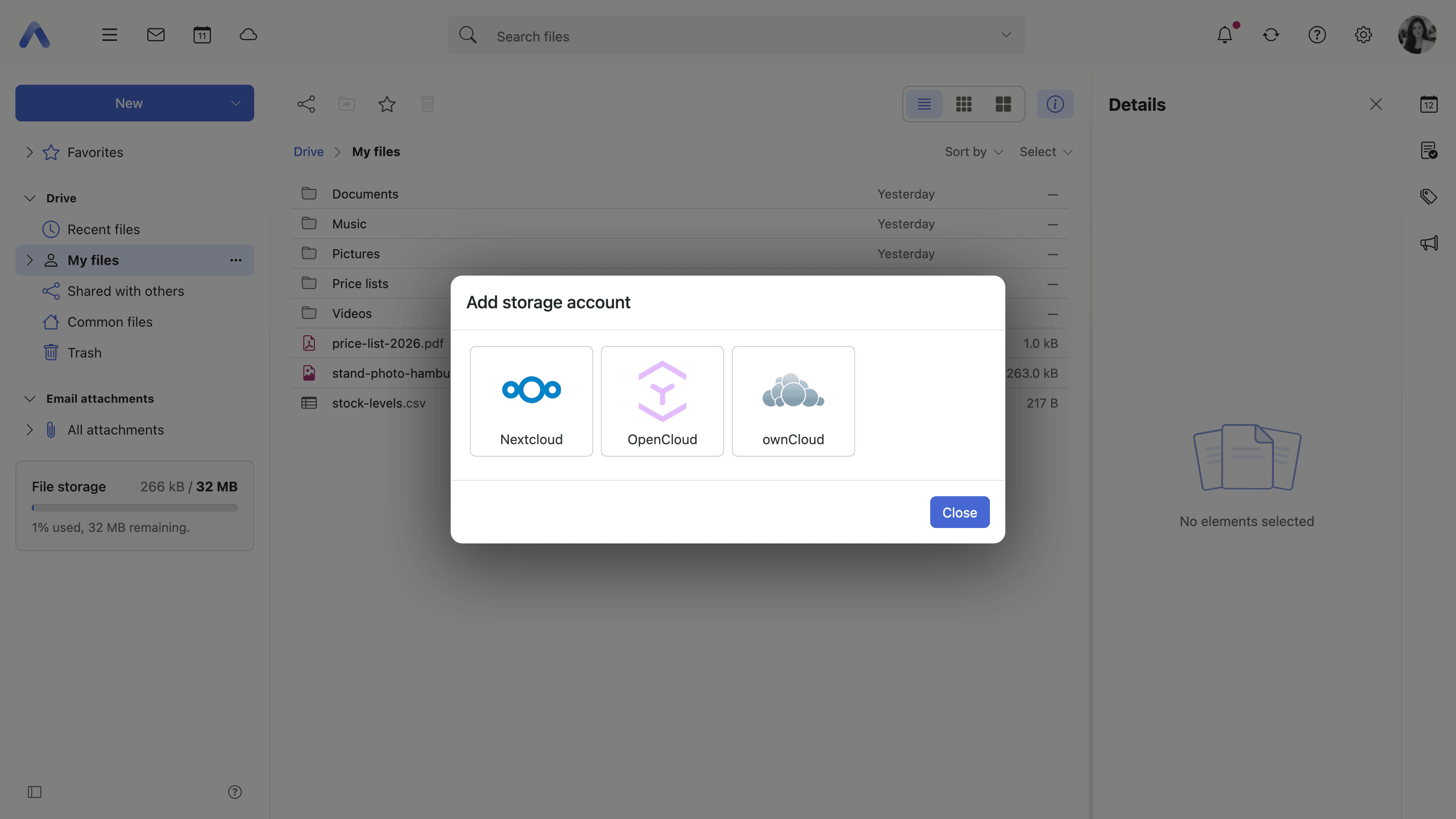The image size is (1456, 819).
Task: Open tasks icon in right side bar
Action: (x=1428, y=150)
